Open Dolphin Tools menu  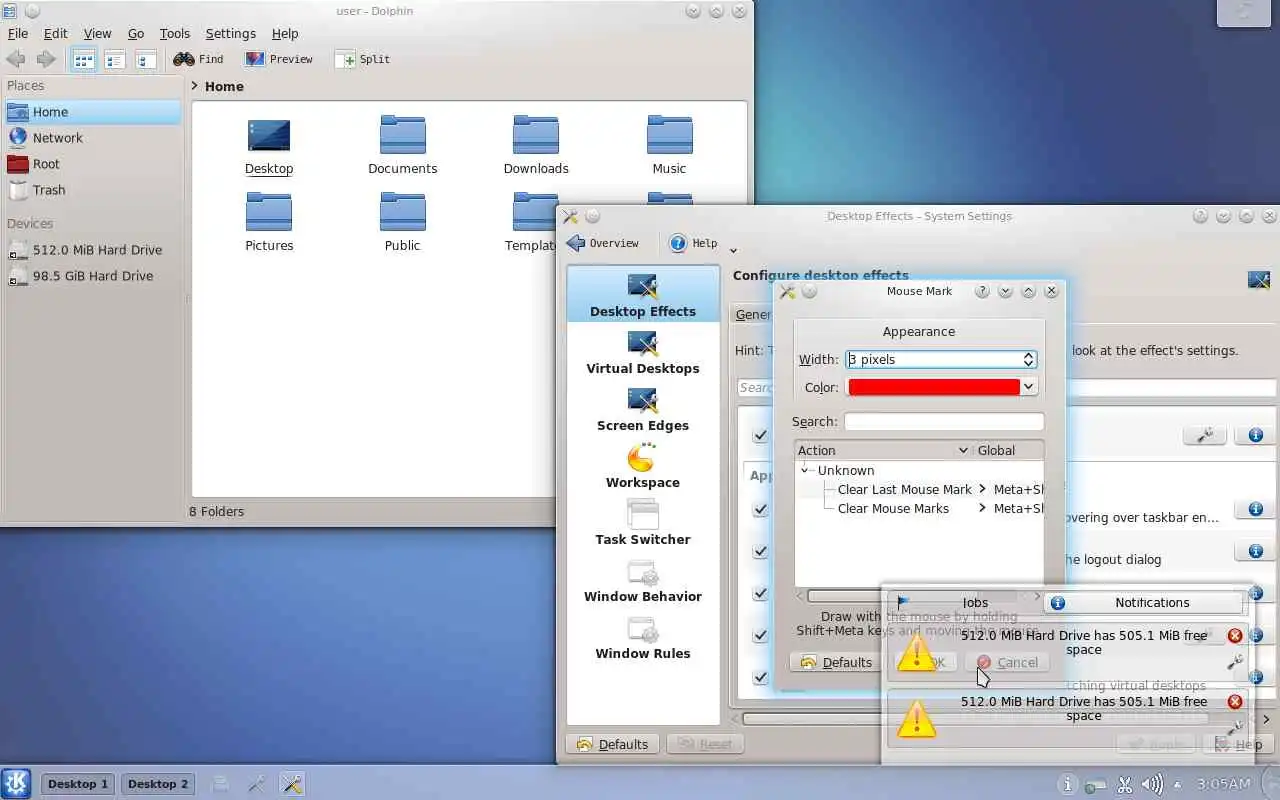coord(175,34)
